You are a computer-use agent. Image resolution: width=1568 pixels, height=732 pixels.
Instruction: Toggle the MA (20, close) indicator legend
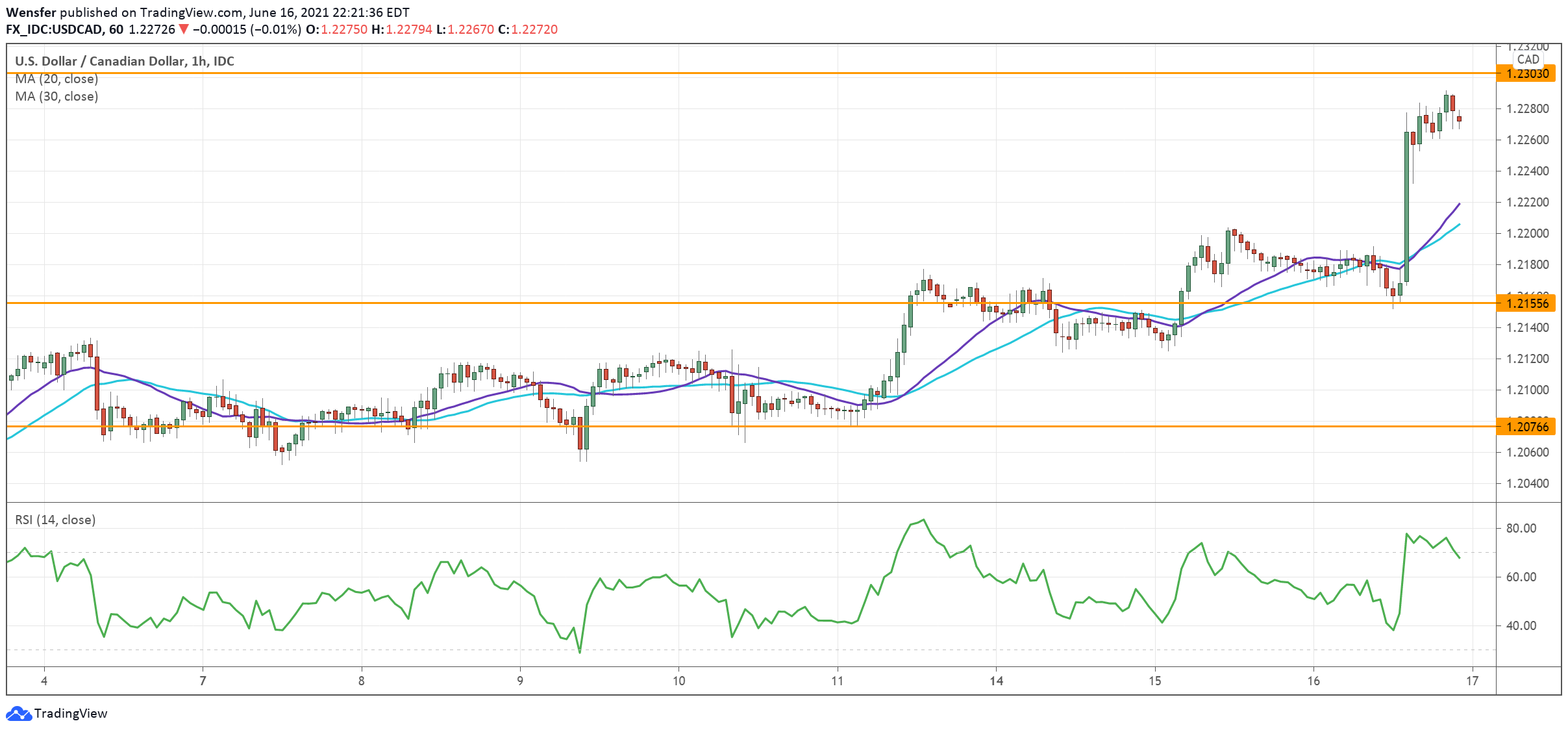click(x=56, y=79)
